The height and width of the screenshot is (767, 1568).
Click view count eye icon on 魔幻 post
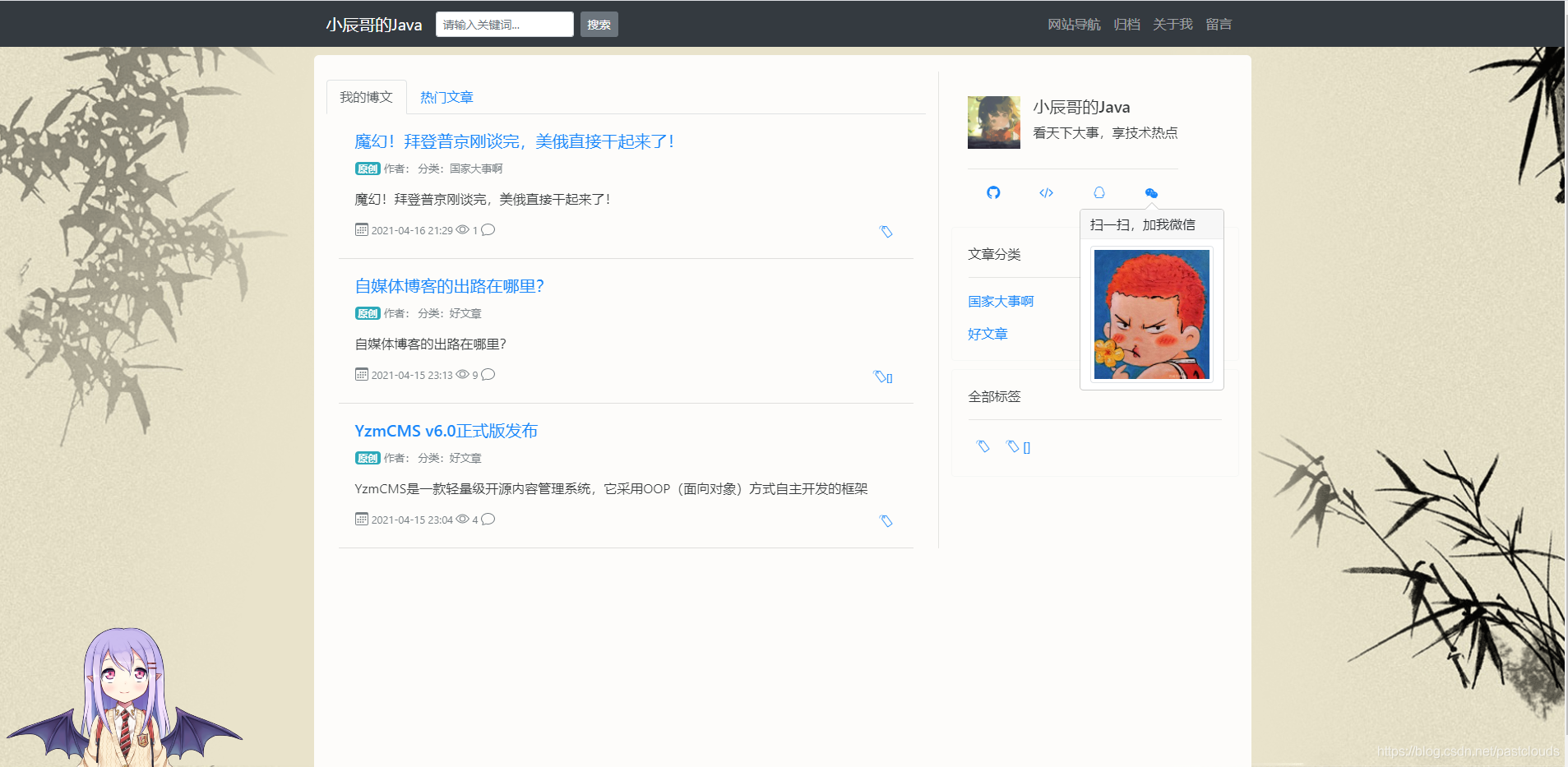coord(463,229)
